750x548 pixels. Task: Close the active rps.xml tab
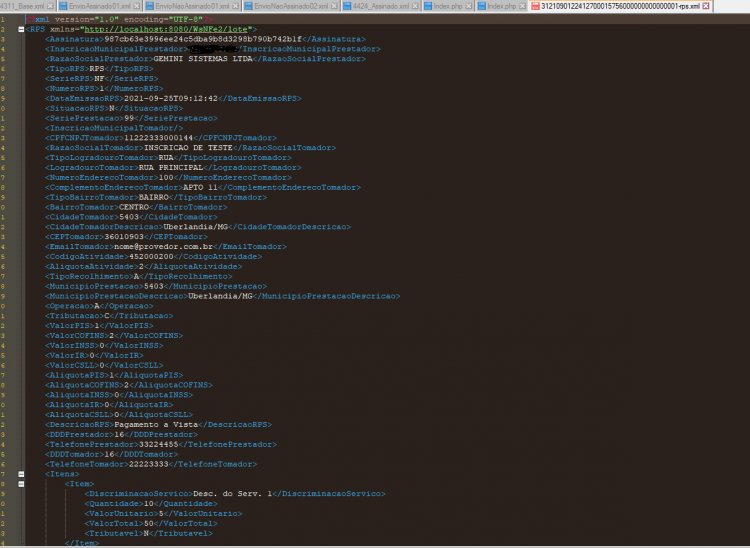(706, 6)
